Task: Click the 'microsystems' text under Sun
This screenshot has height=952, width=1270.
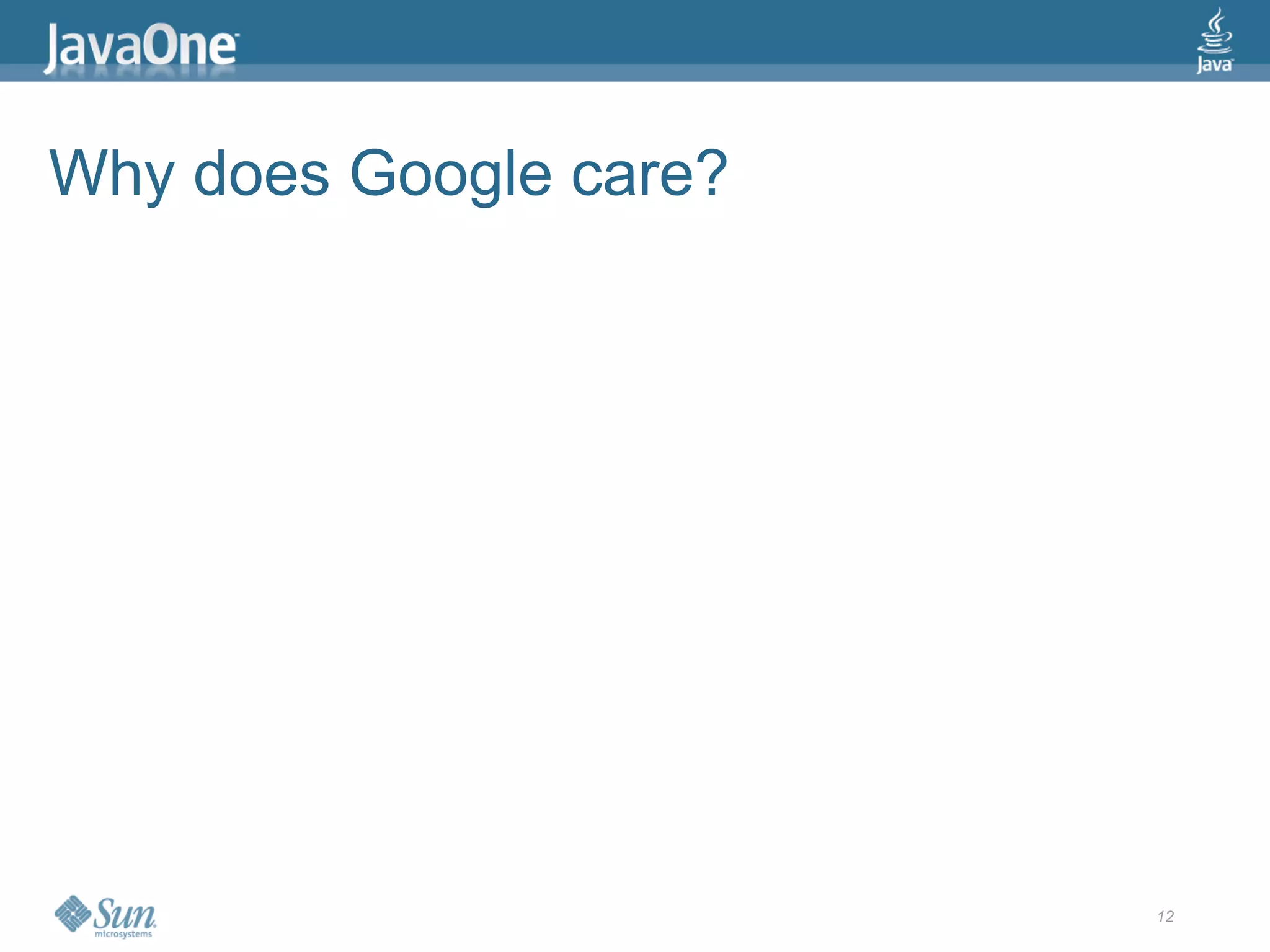Action: pos(123,934)
